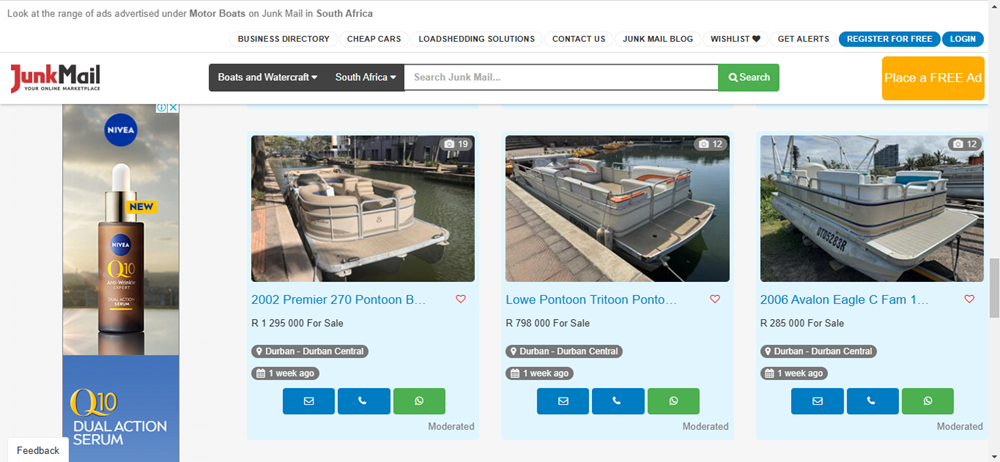Expand the Boats and Watercraft category dropdown
This screenshot has height=462, width=1000.
pos(267,77)
